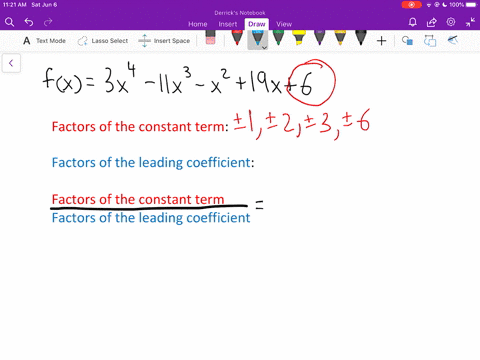Image resolution: width=480 pixels, height=360 pixels.
Task: Tap the "Derrick's Notebook" title
Action: (x=240, y=13)
